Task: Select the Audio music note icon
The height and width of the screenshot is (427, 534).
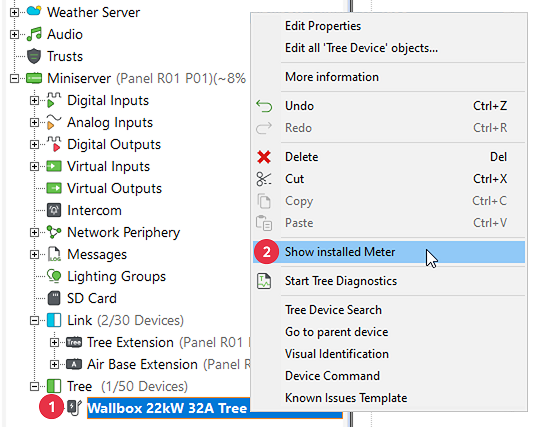Action: (x=34, y=34)
